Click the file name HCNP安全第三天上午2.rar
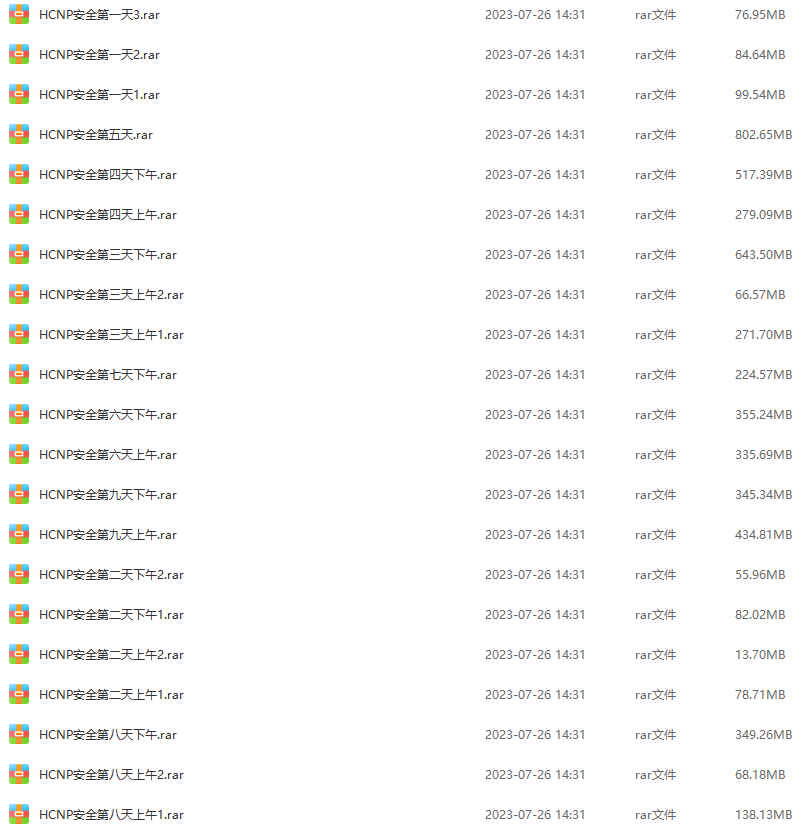Image resolution: width=802 pixels, height=831 pixels. click(111, 295)
